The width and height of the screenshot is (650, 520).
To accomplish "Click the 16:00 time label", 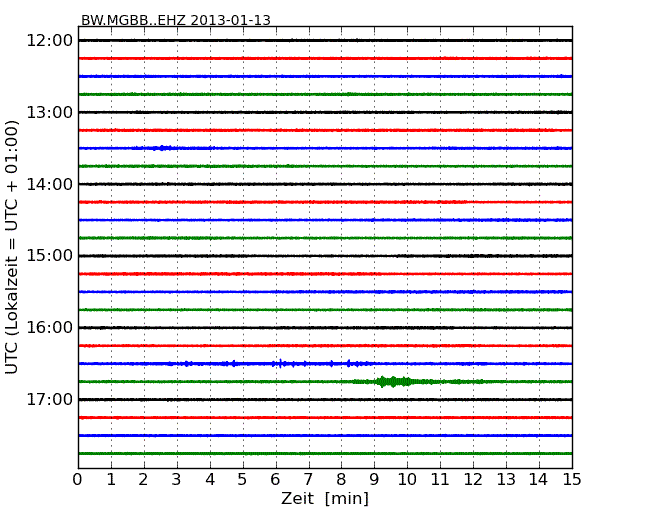I will pyautogui.click(x=50, y=328).
